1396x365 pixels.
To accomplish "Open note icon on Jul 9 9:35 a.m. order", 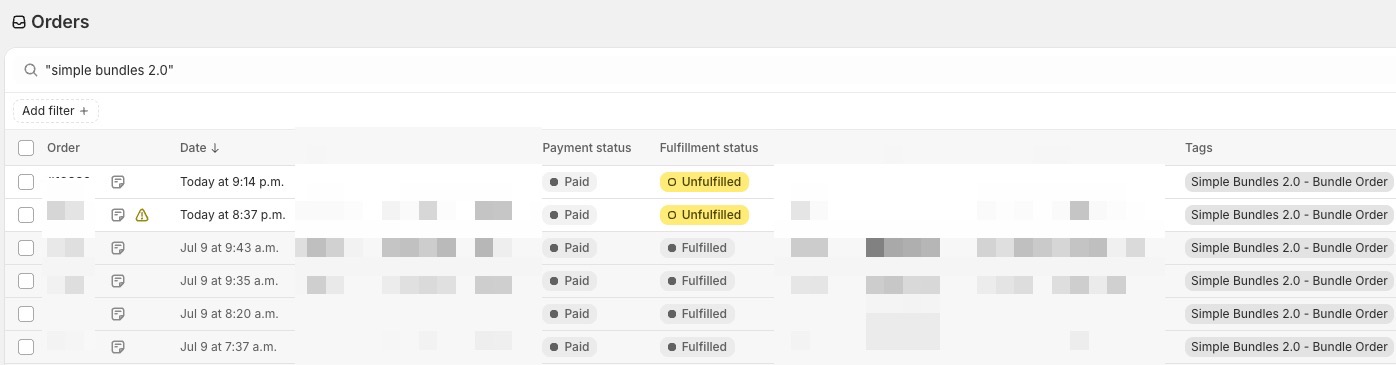I will (x=118, y=281).
